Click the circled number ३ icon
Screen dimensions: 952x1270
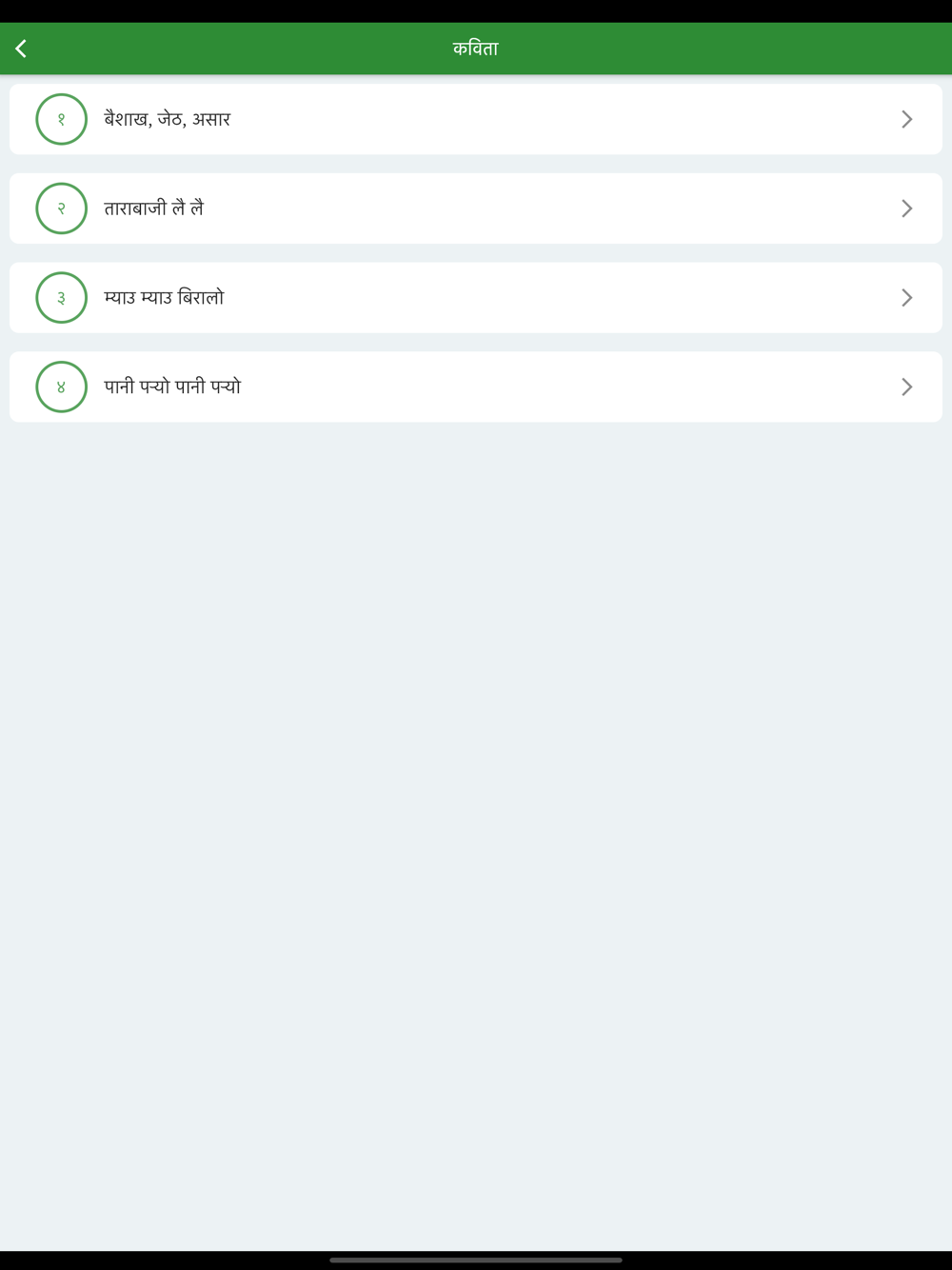pyautogui.click(x=61, y=298)
